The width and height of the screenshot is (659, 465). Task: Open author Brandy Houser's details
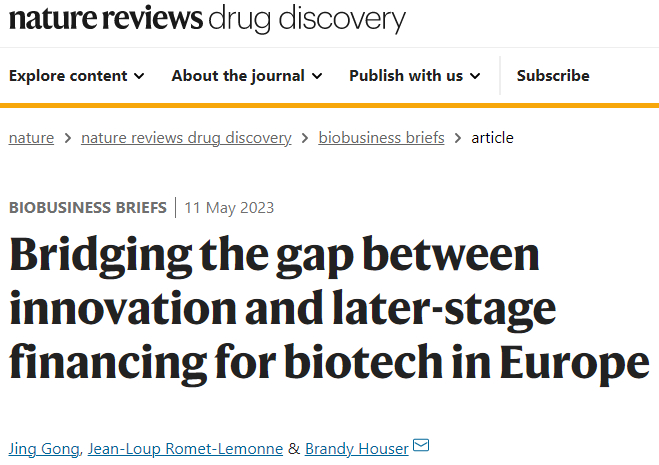[x=356, y=448]
